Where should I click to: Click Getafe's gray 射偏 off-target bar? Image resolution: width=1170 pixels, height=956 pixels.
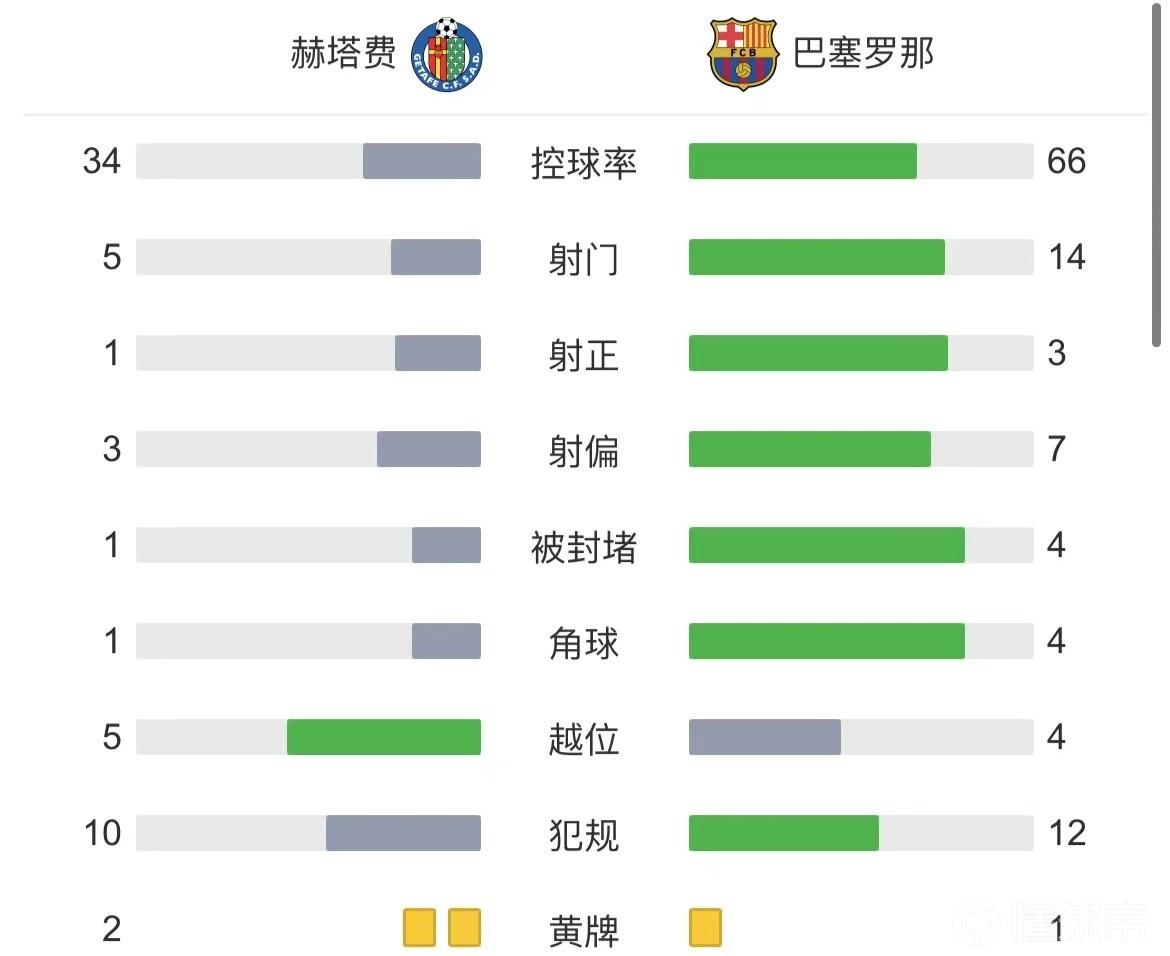pos(428,449)
